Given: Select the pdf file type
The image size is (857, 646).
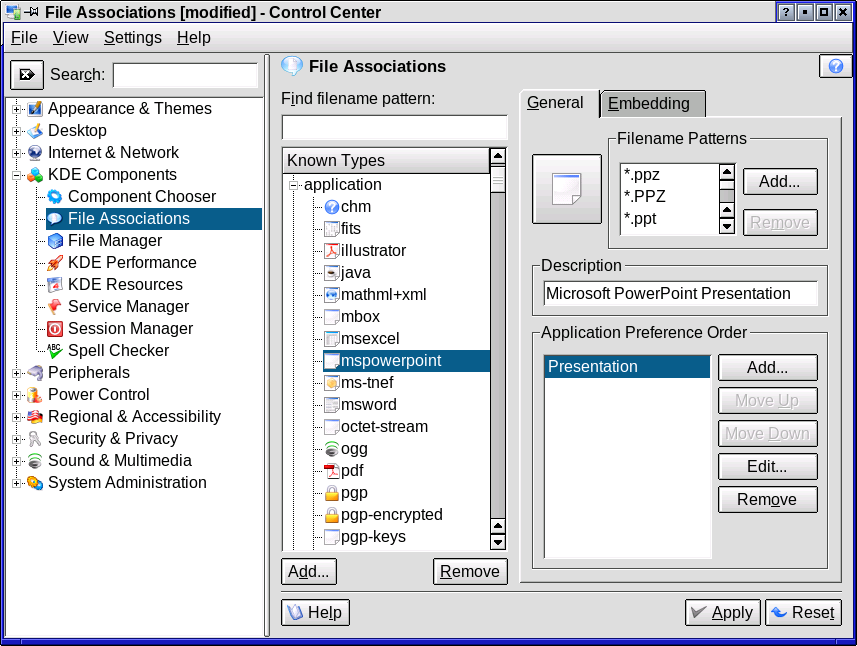Looking at the screenshot, I should (352, 471).
